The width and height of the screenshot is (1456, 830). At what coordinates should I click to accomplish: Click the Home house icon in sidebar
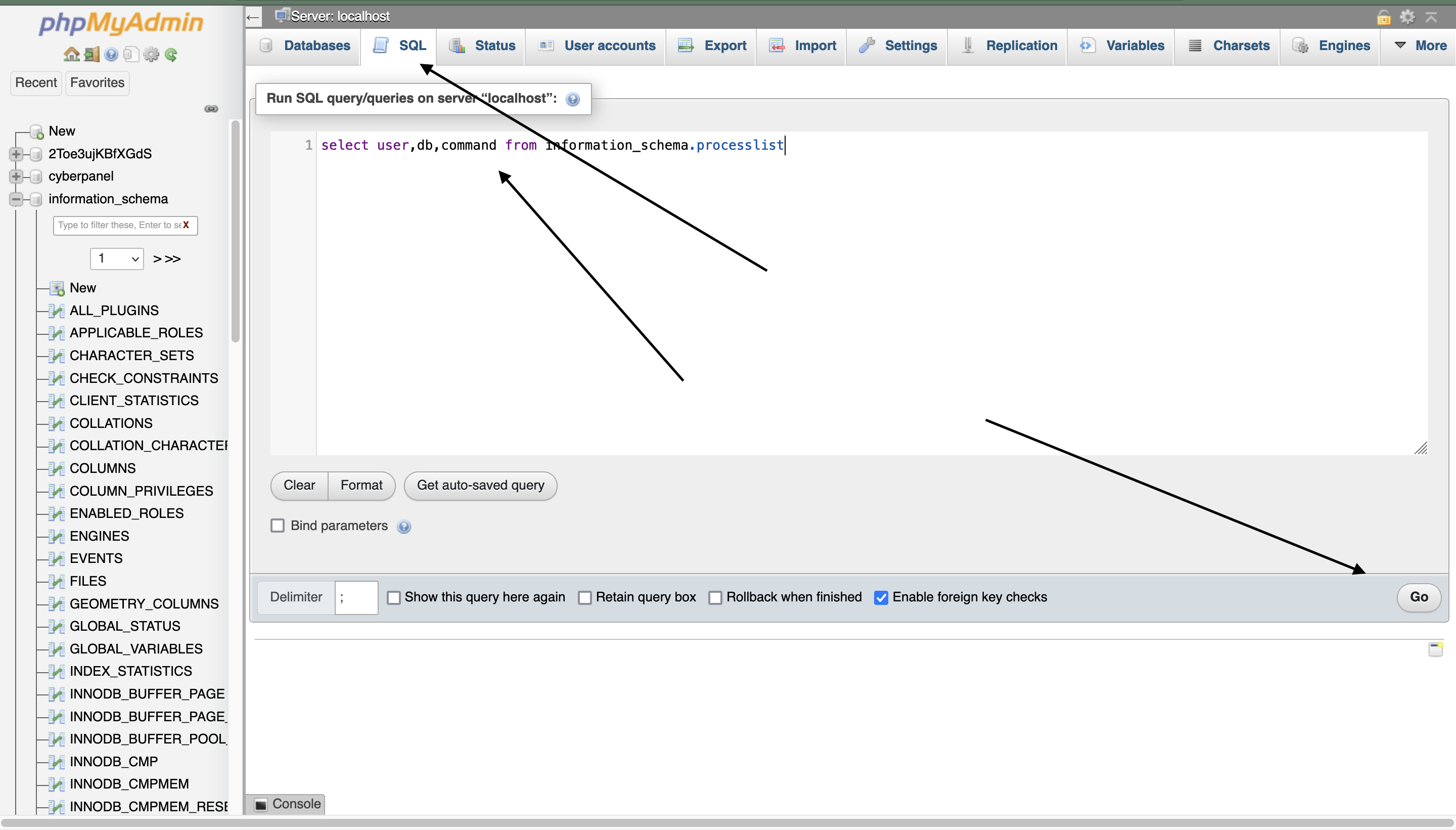coord(71,55)
